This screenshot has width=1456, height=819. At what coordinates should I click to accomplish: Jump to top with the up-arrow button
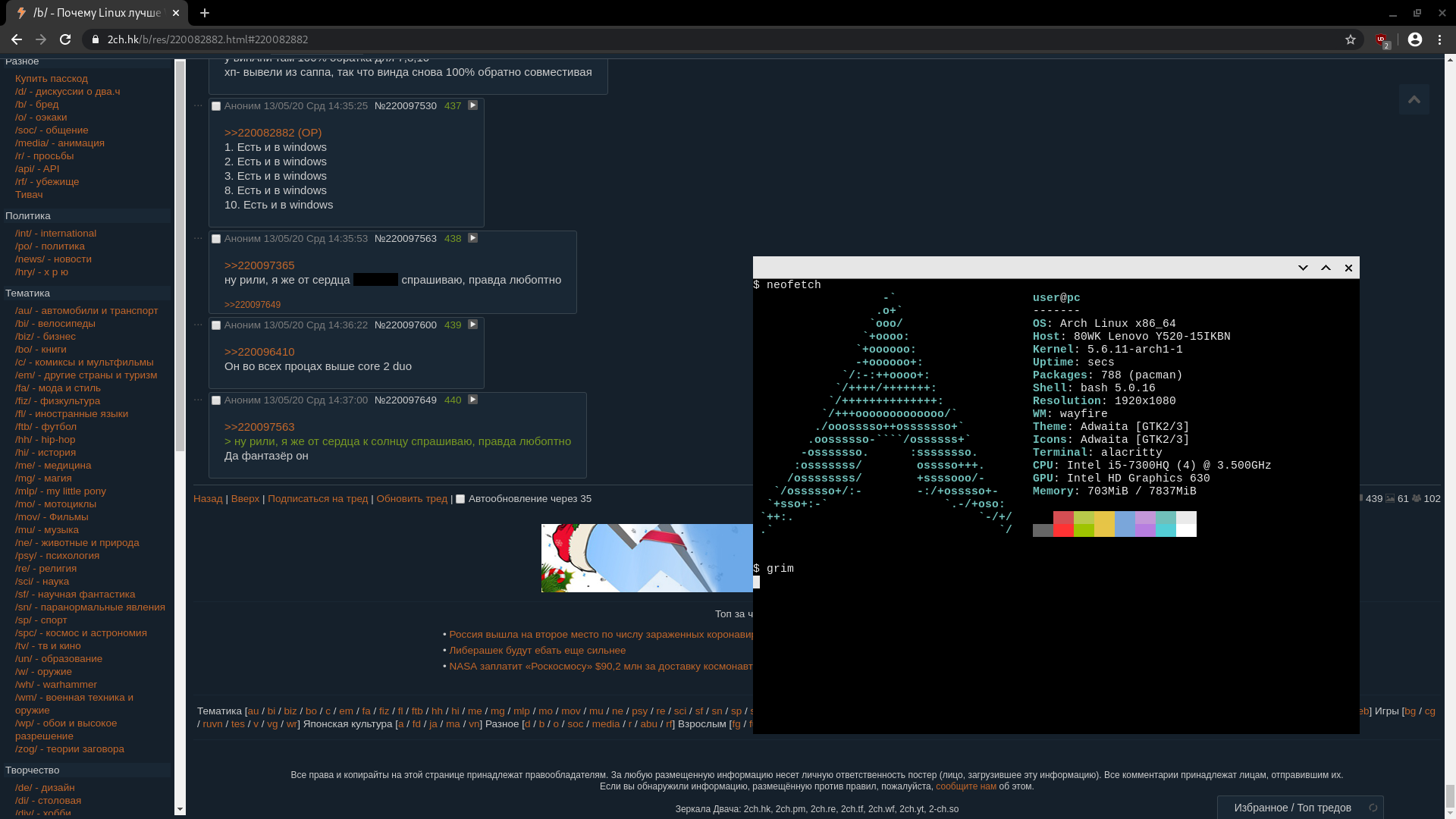tap(1414, 99)
